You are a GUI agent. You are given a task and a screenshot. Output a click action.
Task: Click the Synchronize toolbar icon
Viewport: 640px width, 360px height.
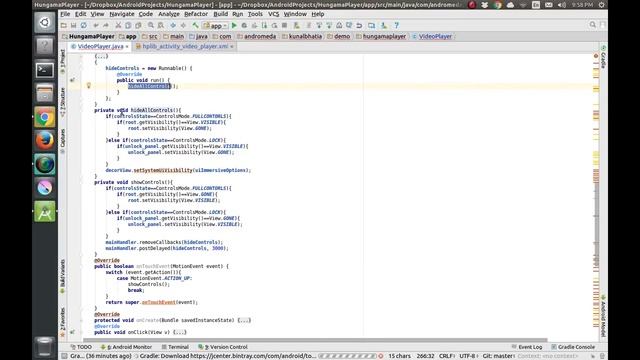[x=84, y=25]
